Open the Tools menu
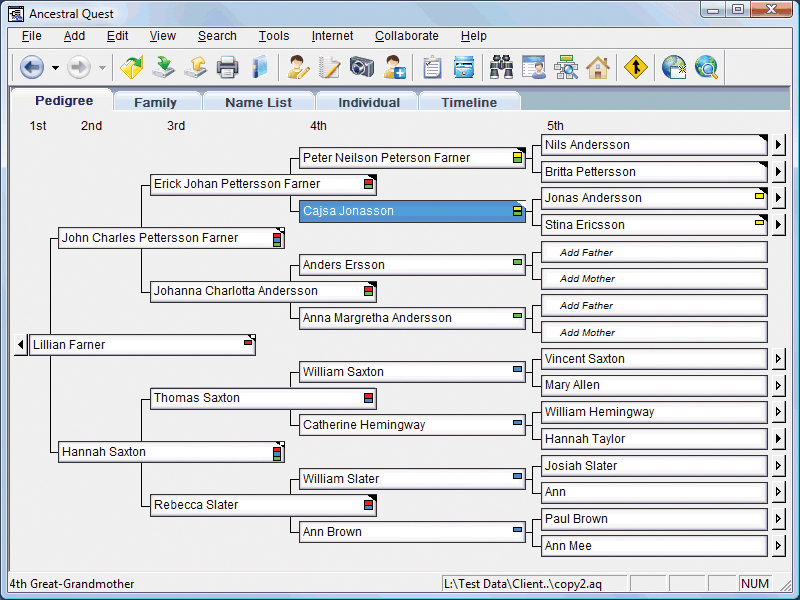 tap(274, 35)
